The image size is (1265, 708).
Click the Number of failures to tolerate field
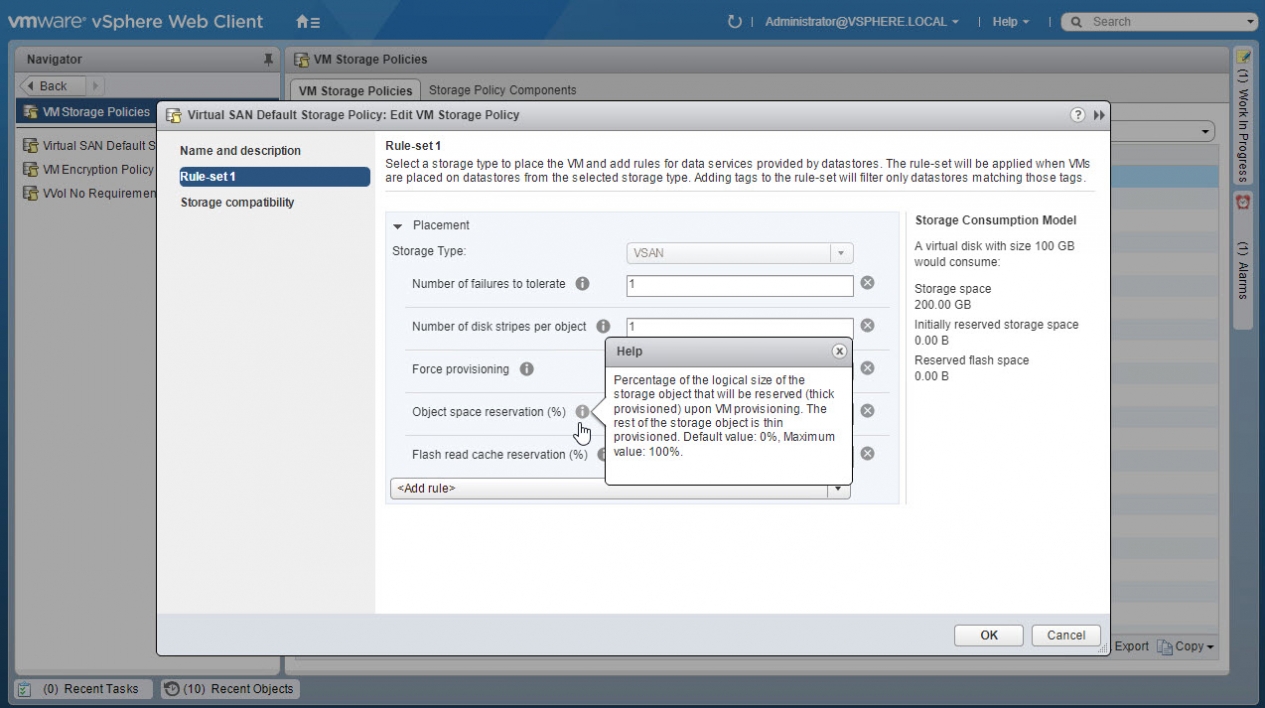click(x=739, y=285)
